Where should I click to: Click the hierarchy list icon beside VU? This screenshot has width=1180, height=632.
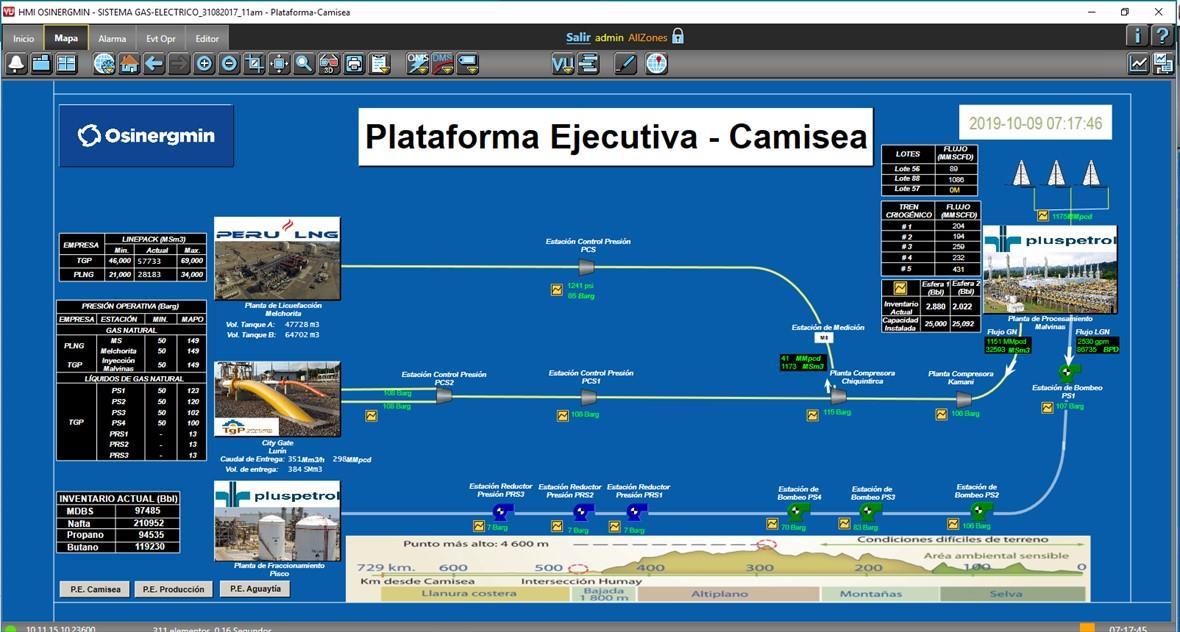[x=588, y=64]
